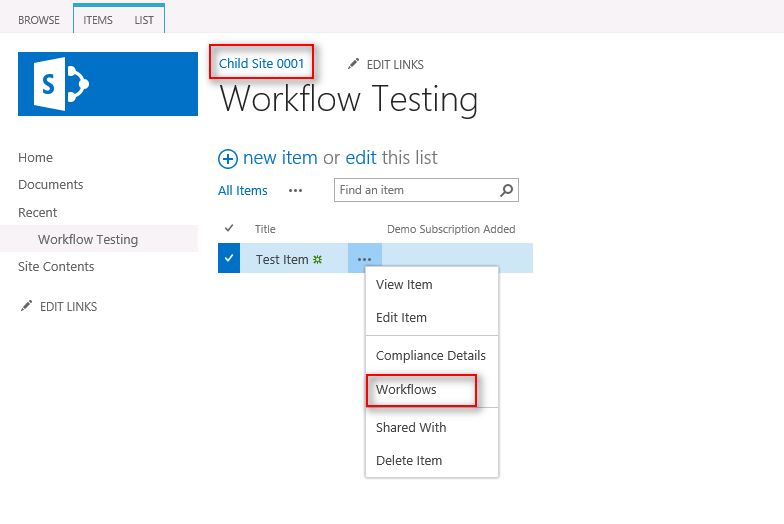Sort by the Title column header
The height and width of the screenshot is (524, 784).
click(265, 229)
